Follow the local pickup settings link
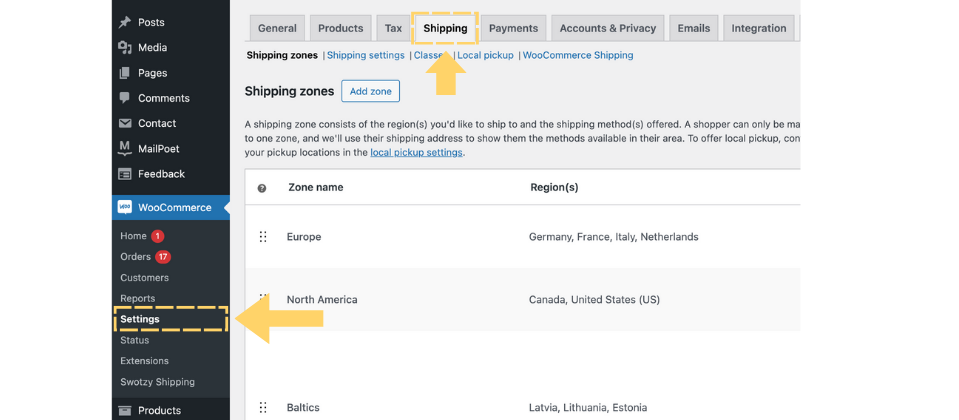 tap(417, 152)
